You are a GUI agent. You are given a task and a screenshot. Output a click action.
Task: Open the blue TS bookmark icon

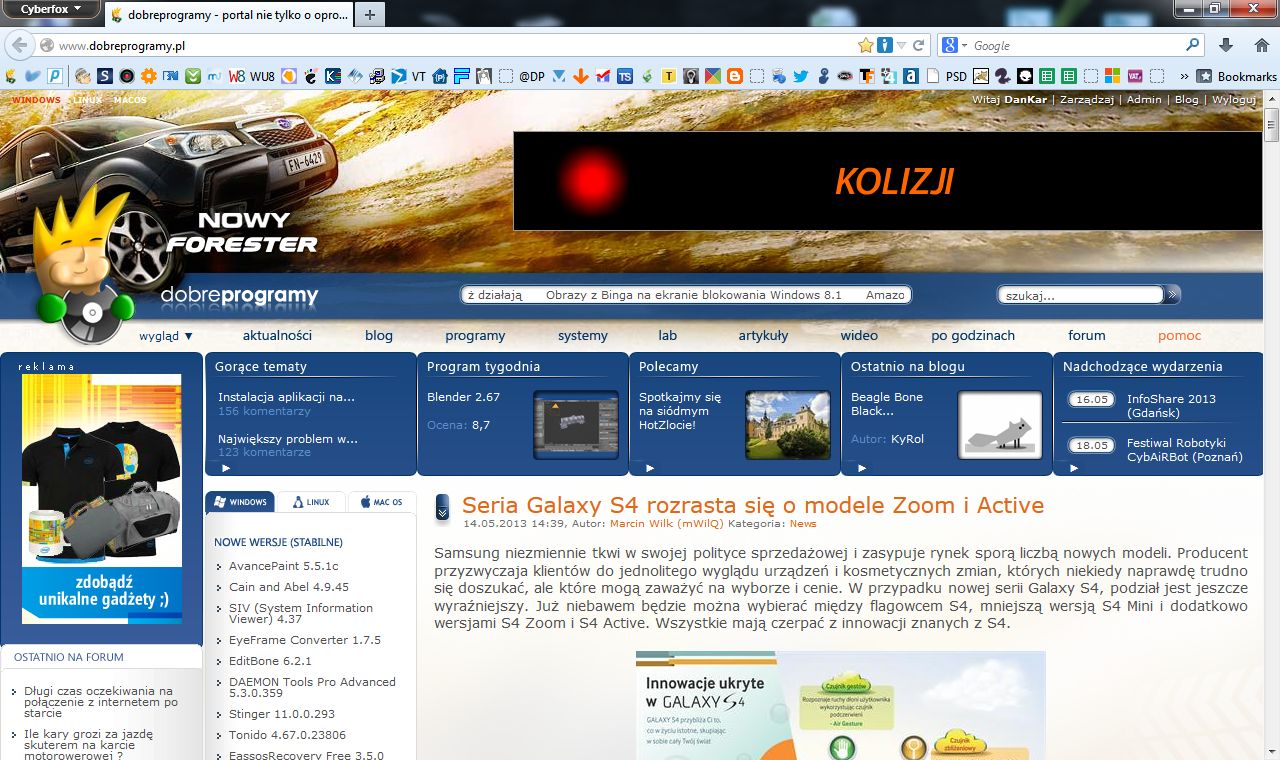coord(625,75)
